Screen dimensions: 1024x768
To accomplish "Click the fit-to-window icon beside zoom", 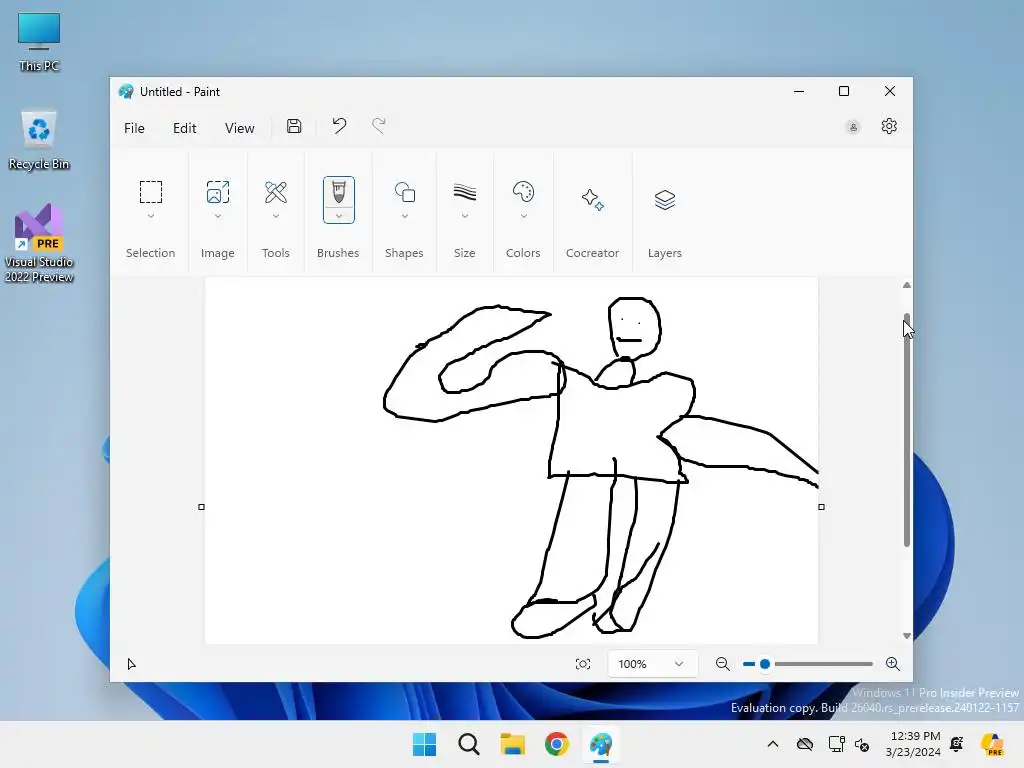I will (x=583, y=664).
